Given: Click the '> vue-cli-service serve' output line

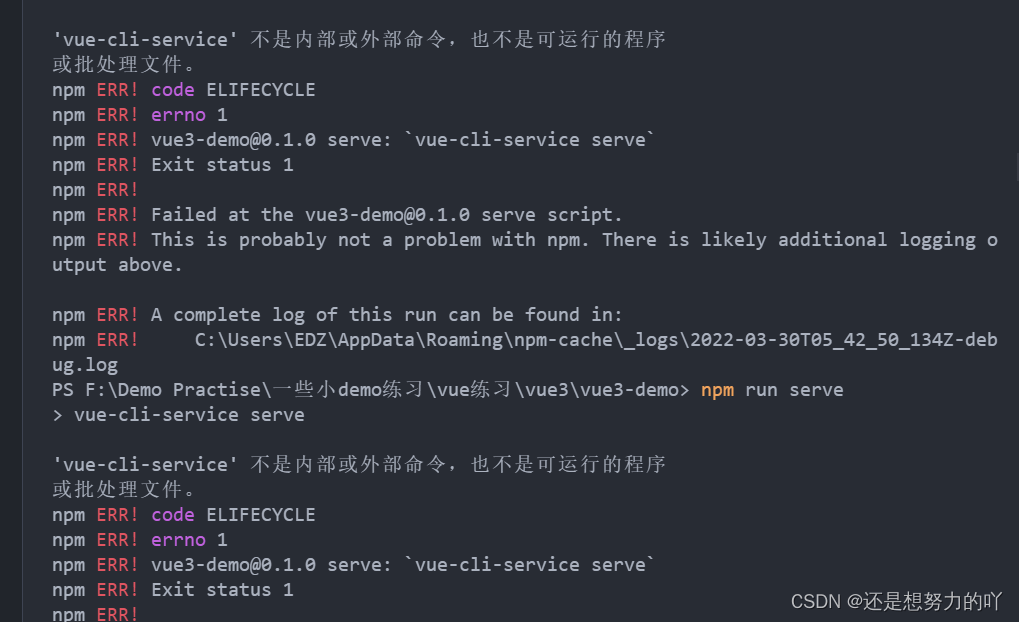Looking at the screenshot, I should tap(179, 415).
